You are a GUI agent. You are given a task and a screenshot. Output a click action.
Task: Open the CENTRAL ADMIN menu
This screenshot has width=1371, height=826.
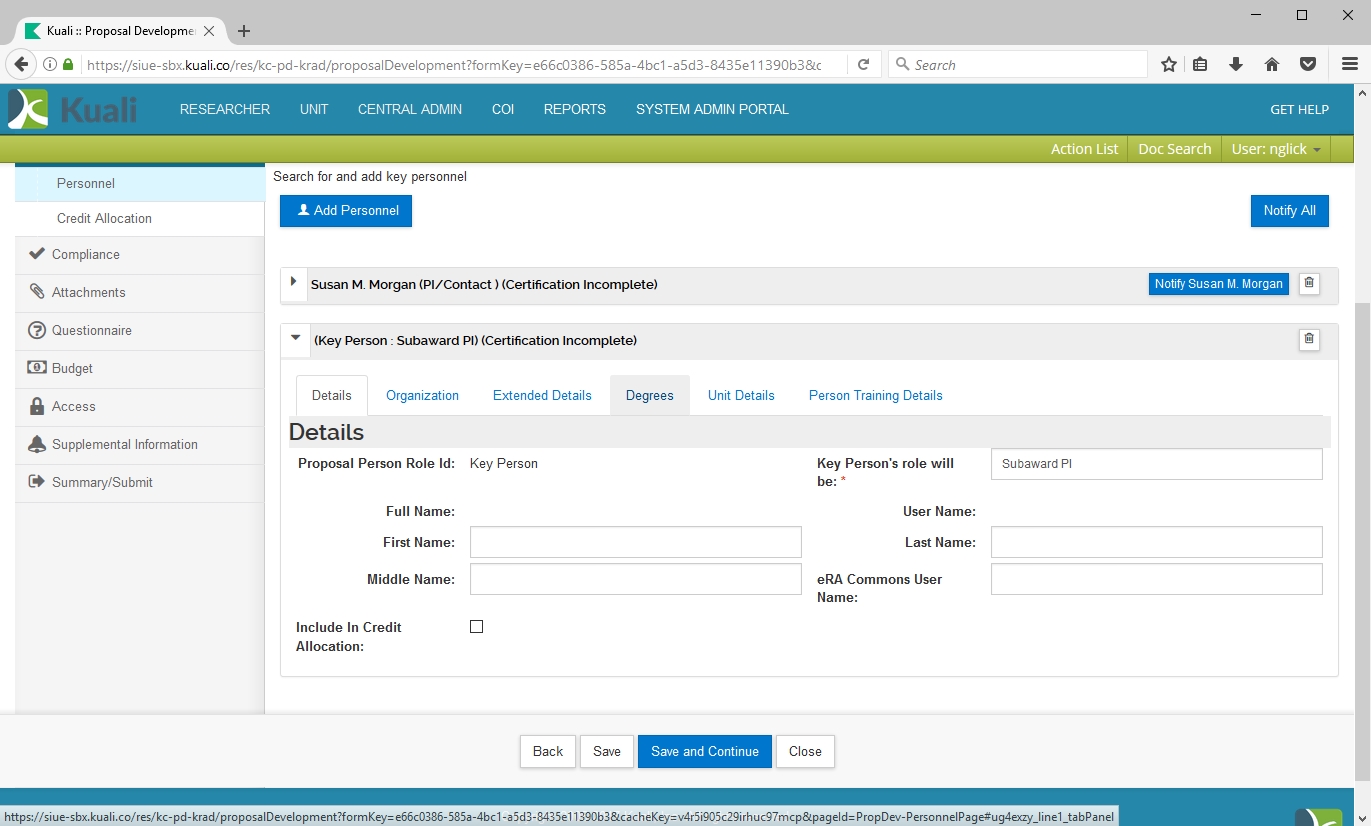pyautogui.click(x=410, y=110)
